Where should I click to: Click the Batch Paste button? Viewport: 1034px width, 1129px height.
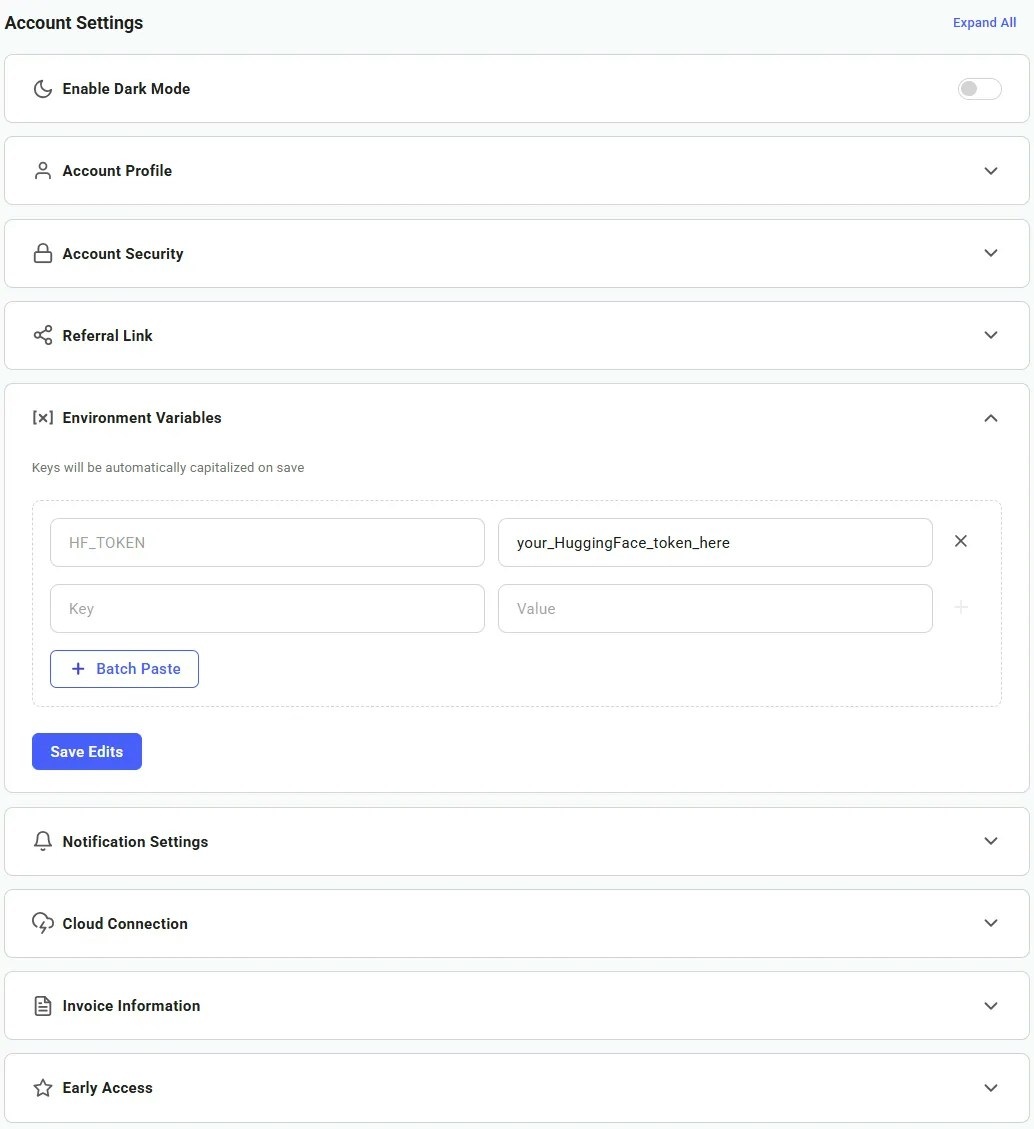[125, 669]
